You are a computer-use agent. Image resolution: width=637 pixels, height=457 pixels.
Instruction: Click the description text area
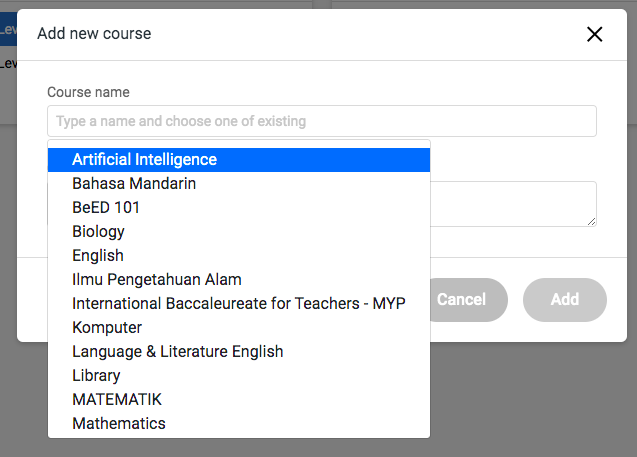tap(514, 204)
